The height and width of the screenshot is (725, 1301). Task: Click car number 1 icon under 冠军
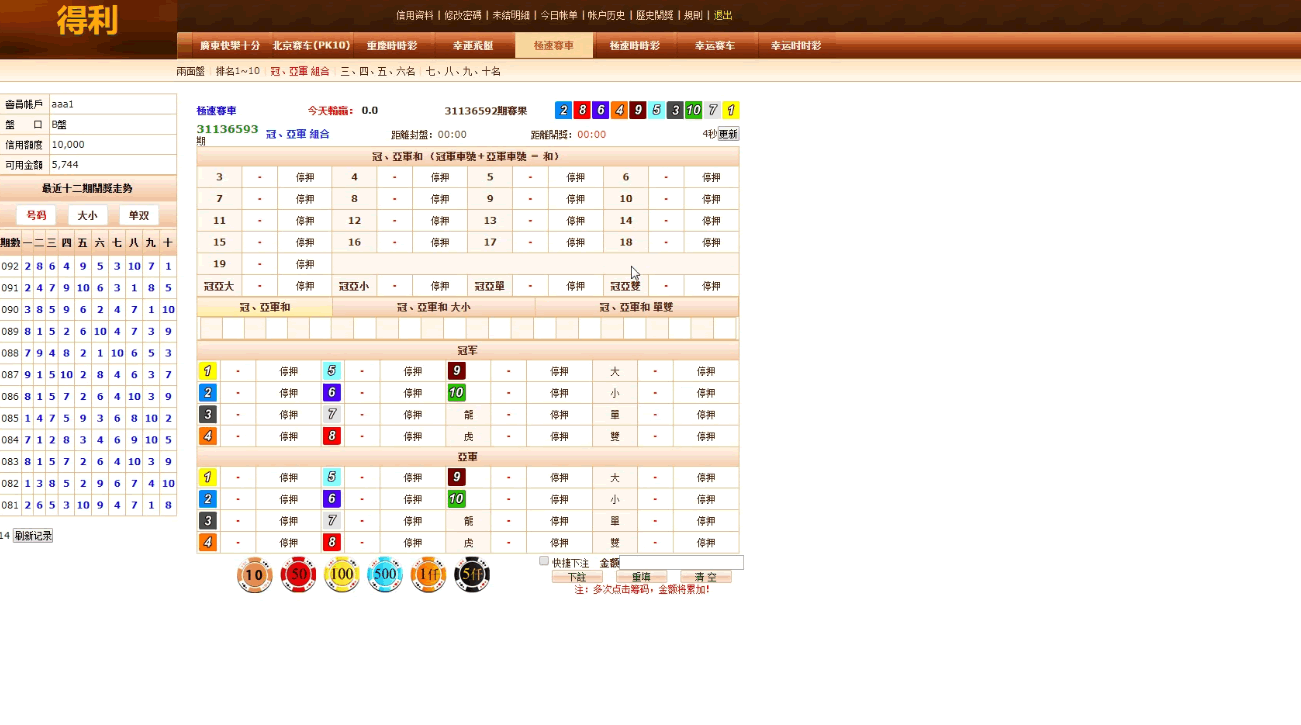coord(208,371)
